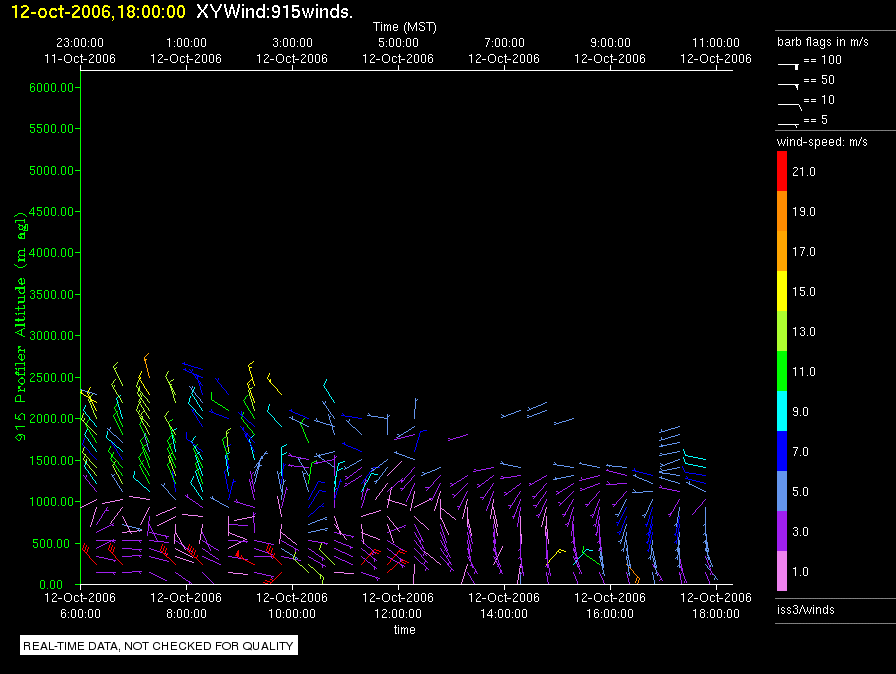
Task: Select the red 21.0 wind-speed color
Action: tap(782, 171)
